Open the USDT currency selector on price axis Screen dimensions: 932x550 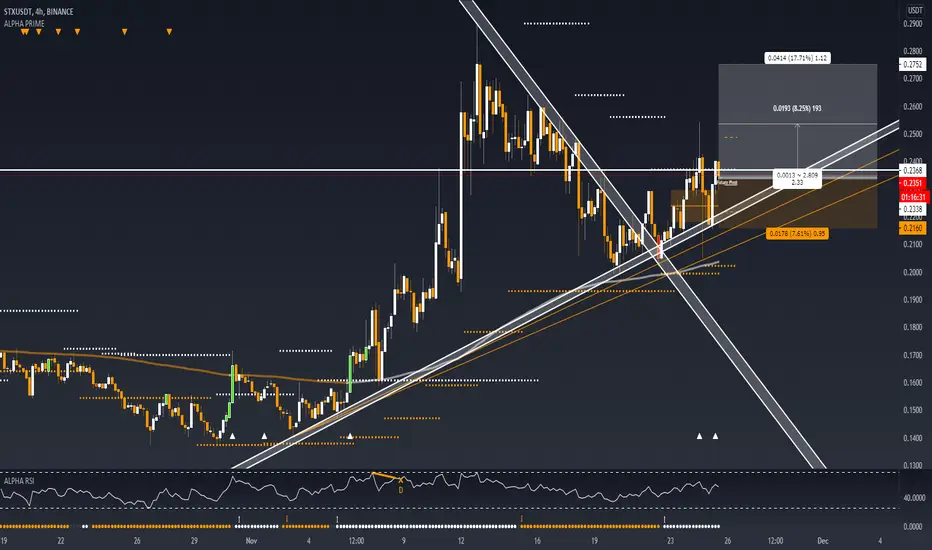tap(914, 11)
